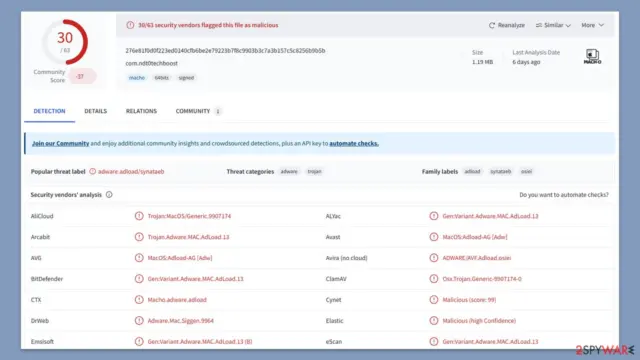Open the Relations tab
This screenshot has width=640, height=360.
tap(141, 111)
